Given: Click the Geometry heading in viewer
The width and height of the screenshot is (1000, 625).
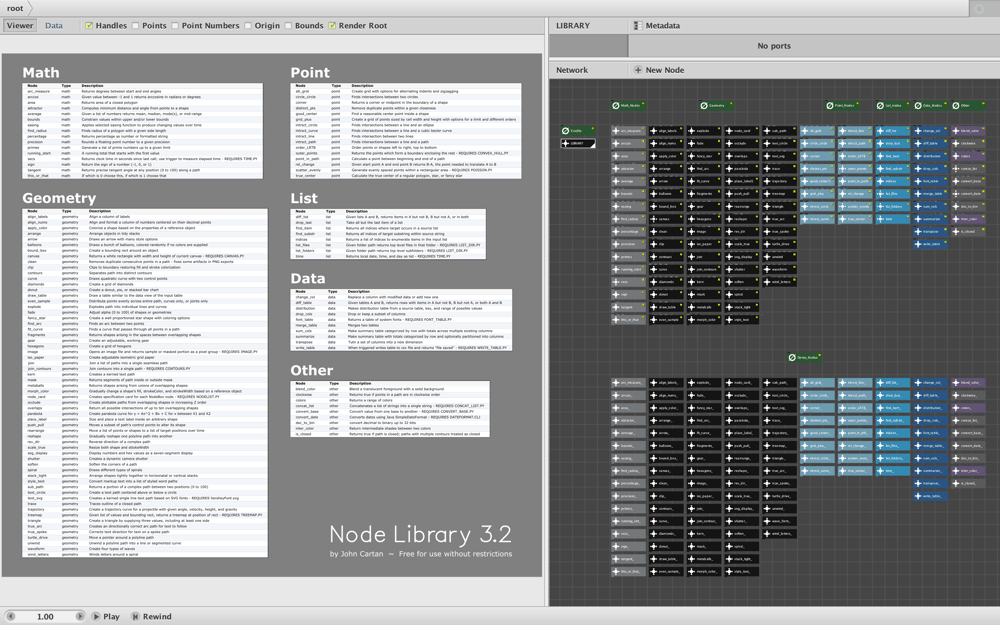Looking at the screenshot, I should 59,198.
